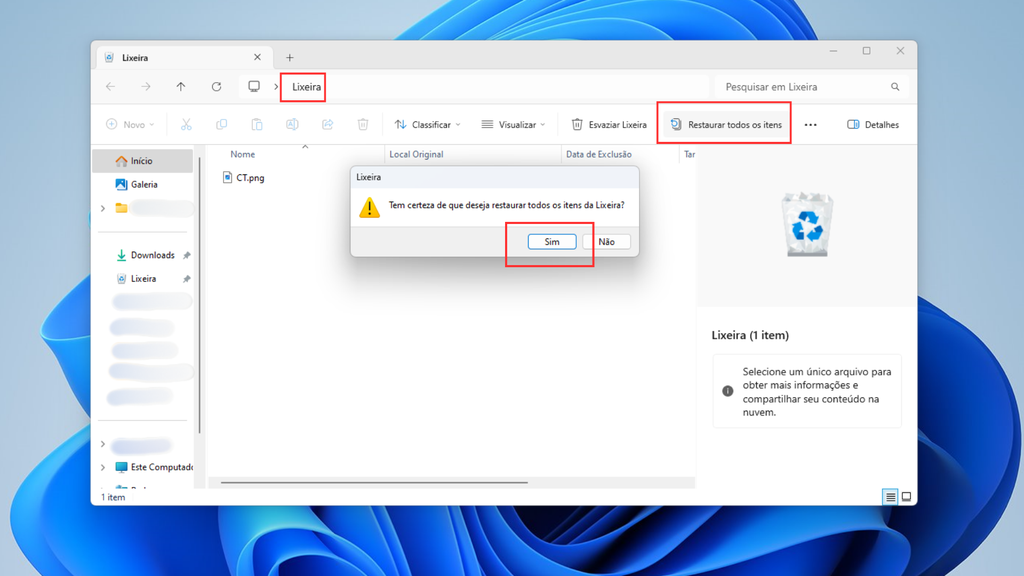This screenshot has height=576, width=1024.
Task: Select Início in the sidebar
Action: click(143, 161)
